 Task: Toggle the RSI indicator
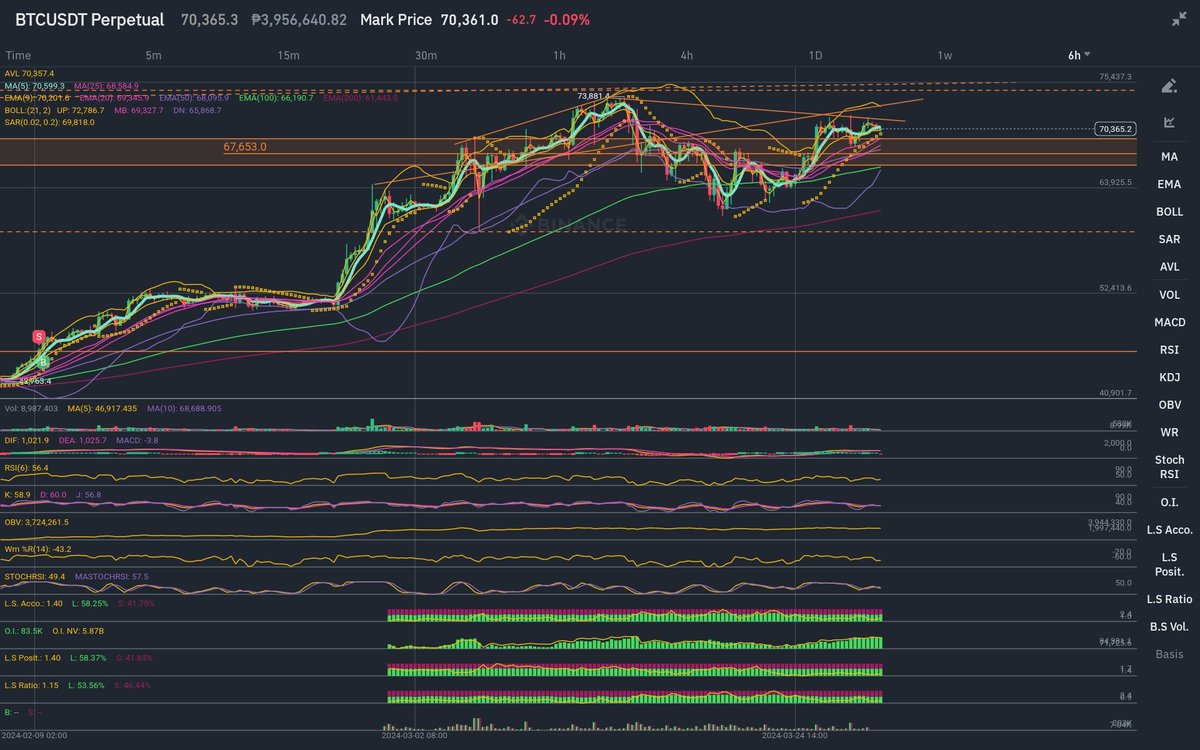(1169, 350)
